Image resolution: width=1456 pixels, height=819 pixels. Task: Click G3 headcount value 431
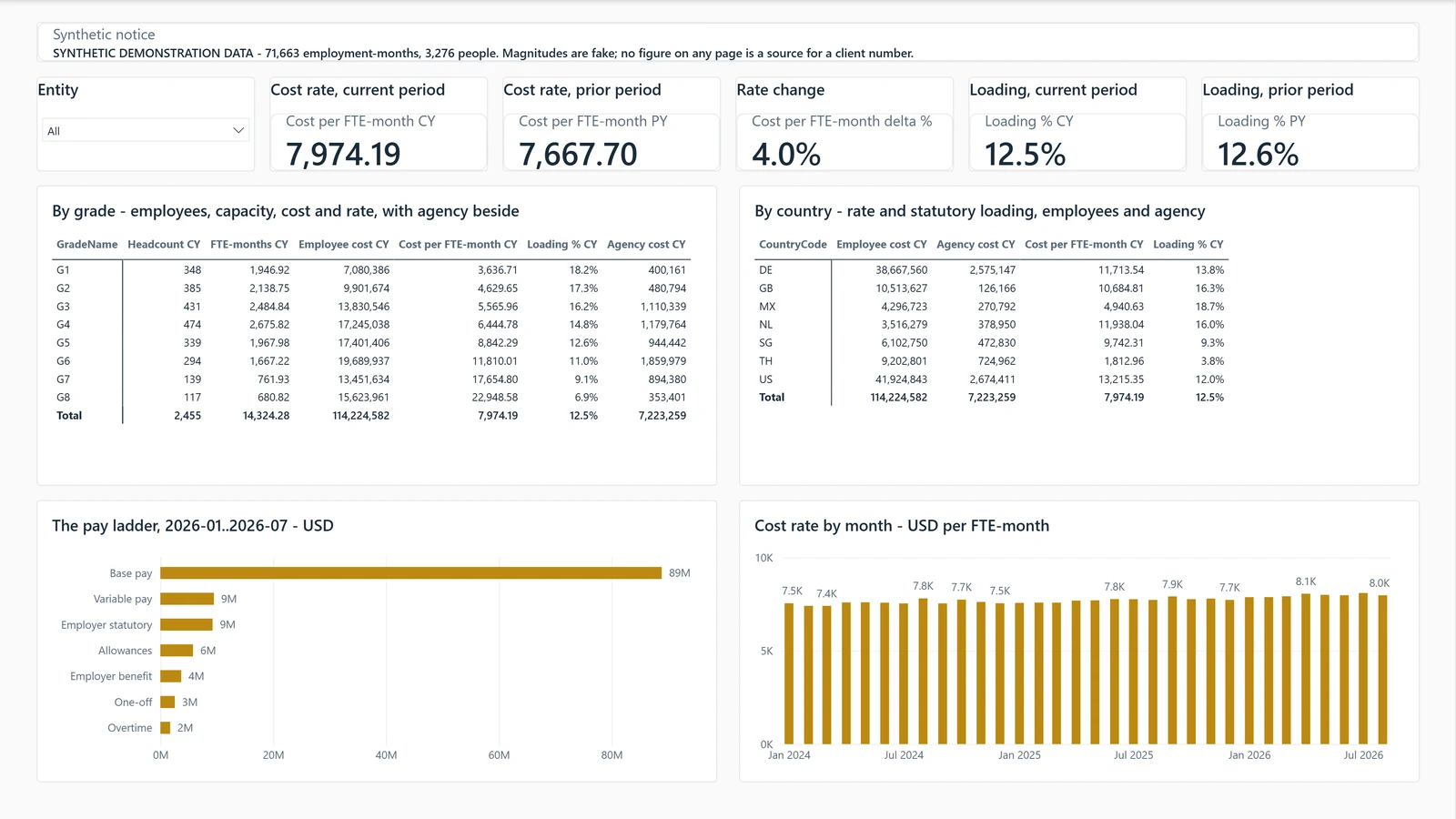click(192, 307)
